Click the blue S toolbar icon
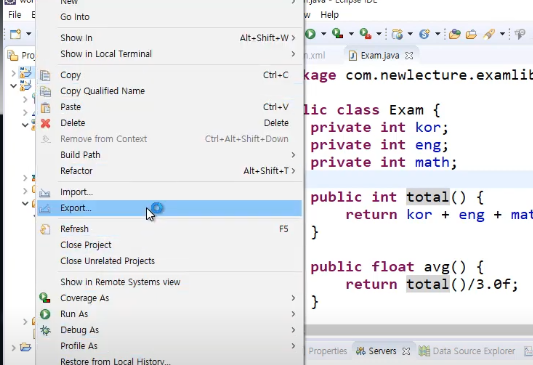The image size is (533, 365). tap(424, 34)
